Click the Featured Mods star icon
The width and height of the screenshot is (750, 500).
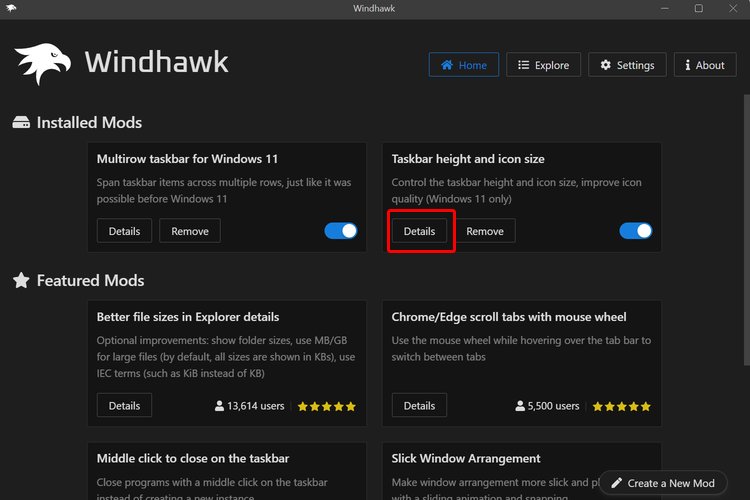21,280
